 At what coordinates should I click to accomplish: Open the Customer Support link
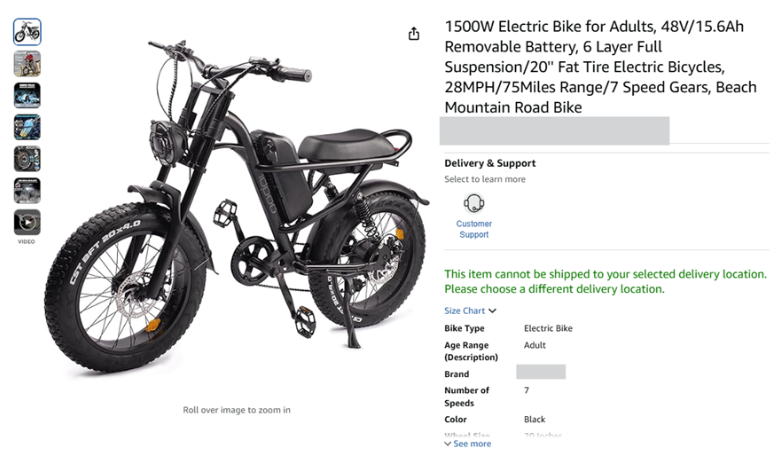pyautogui.click(x=474, y=229)
